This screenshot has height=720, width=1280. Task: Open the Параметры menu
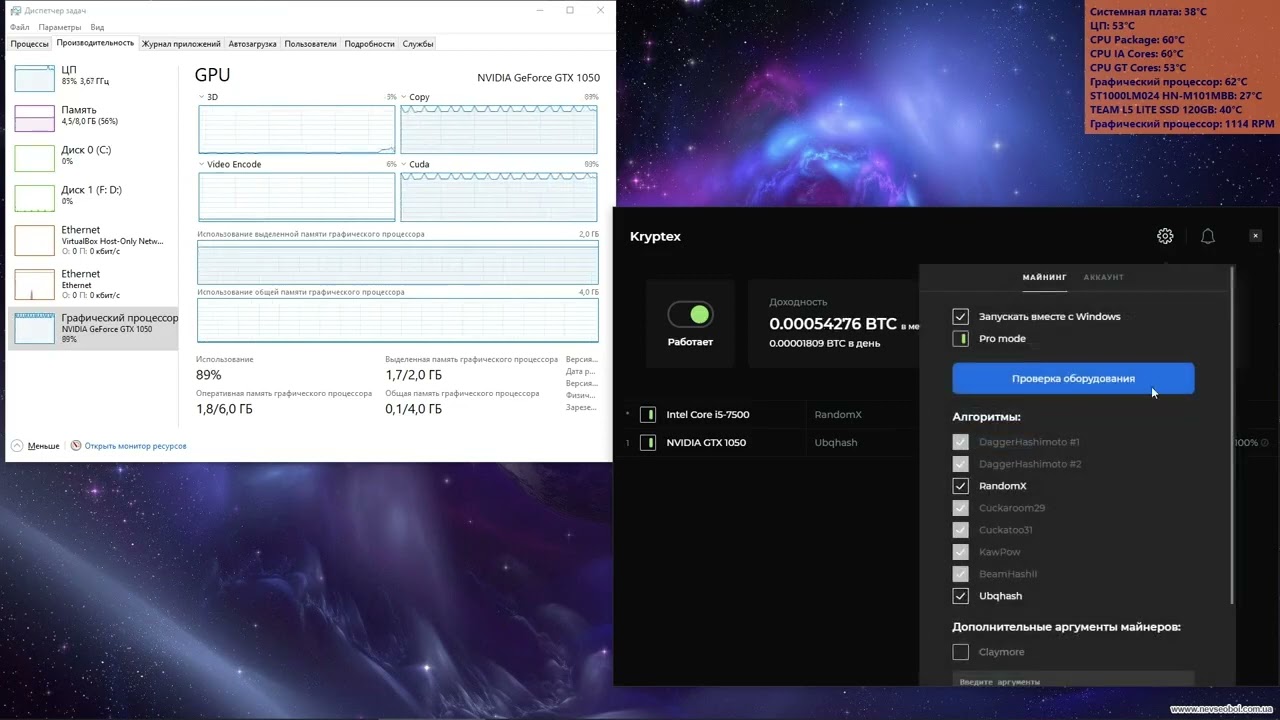(61, 27)
